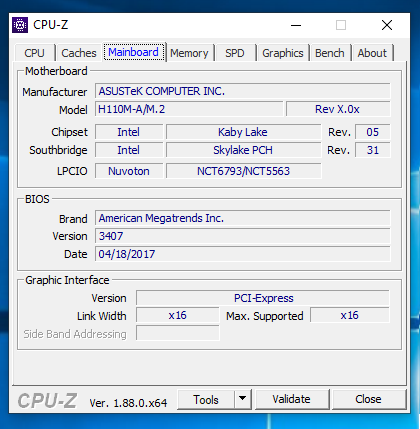
Task: Select the Memory tab
Action: [189, 53]
